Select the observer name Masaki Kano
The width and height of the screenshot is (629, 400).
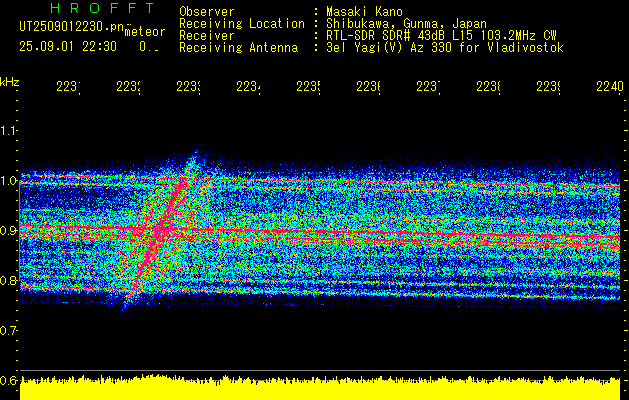pyautogui.click(x=364, y=12)
